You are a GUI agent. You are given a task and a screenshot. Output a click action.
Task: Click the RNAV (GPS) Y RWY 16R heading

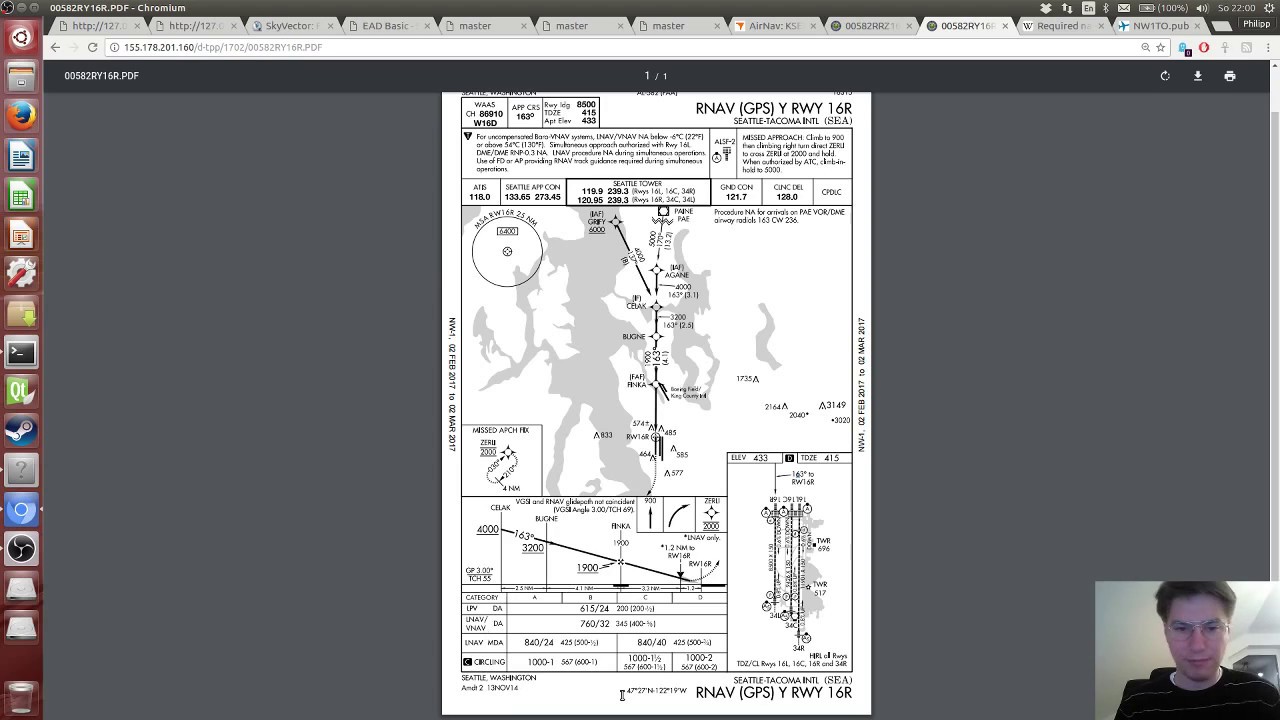point(774,108)
